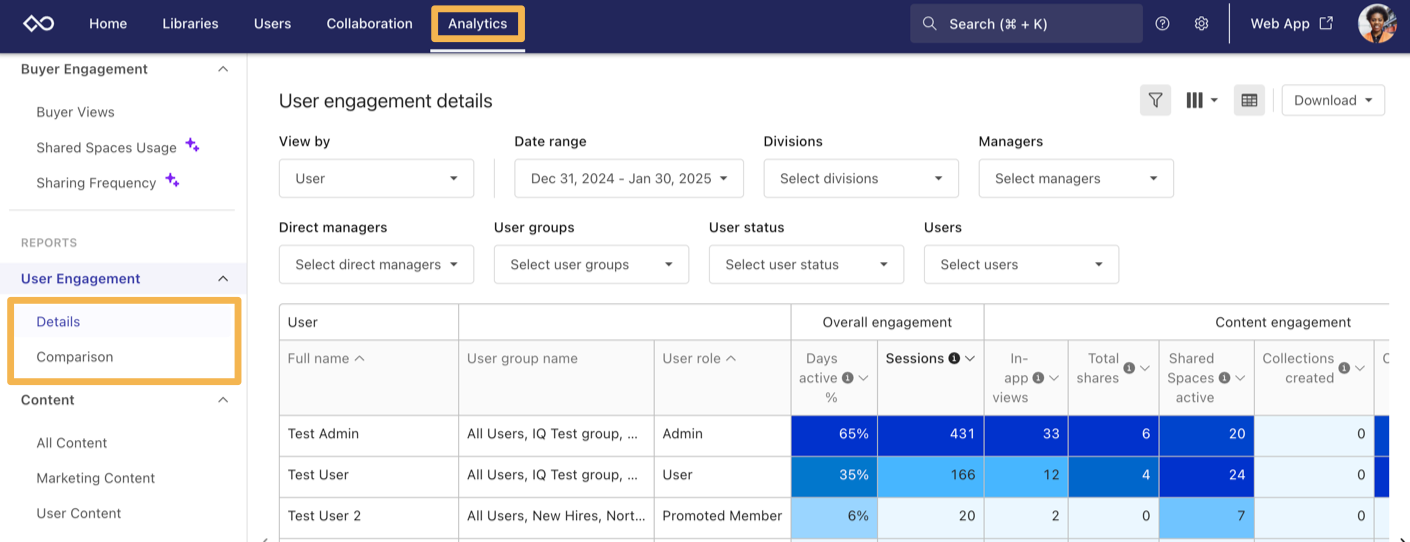Screen dimensions: 1410x542
Task: Open the help question mark icon
Action: (x=1162, y=23)
